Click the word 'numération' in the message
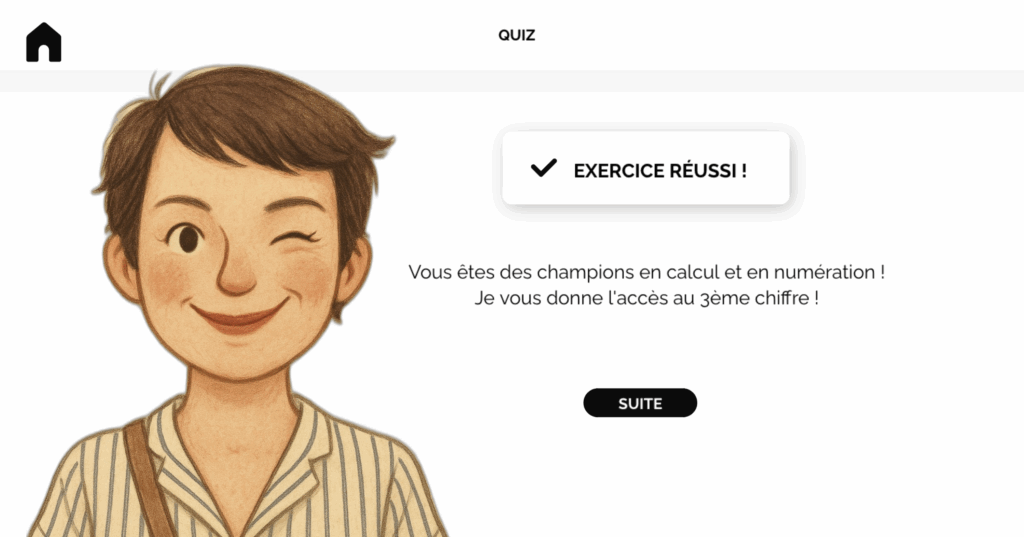This screenshot has width=1024, height=537. (x=824, y=272)
